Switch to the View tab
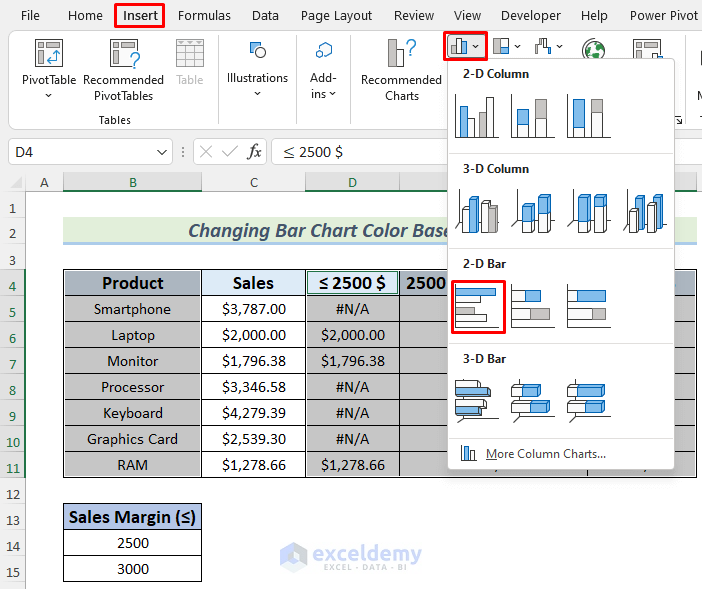The height and width of the screenshot is (589, 702). coord(467,16)
